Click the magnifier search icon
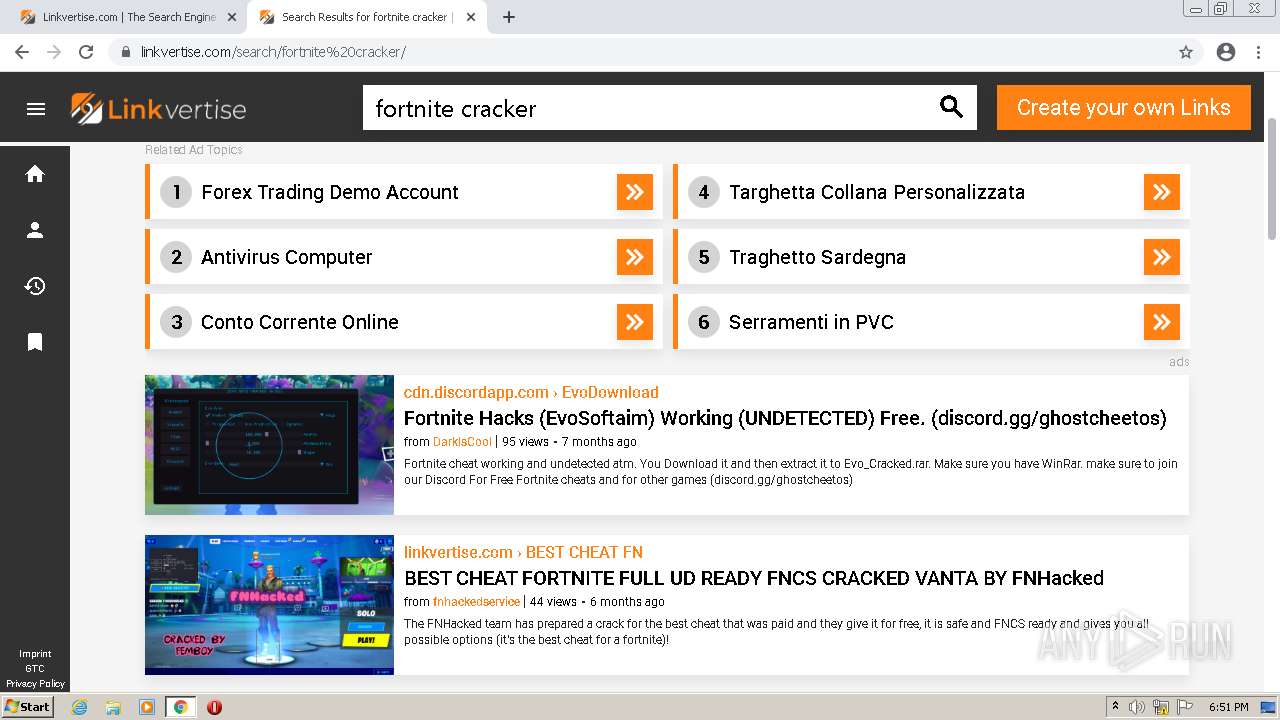This screenshot has width=1280, height=720. (951, 107)
